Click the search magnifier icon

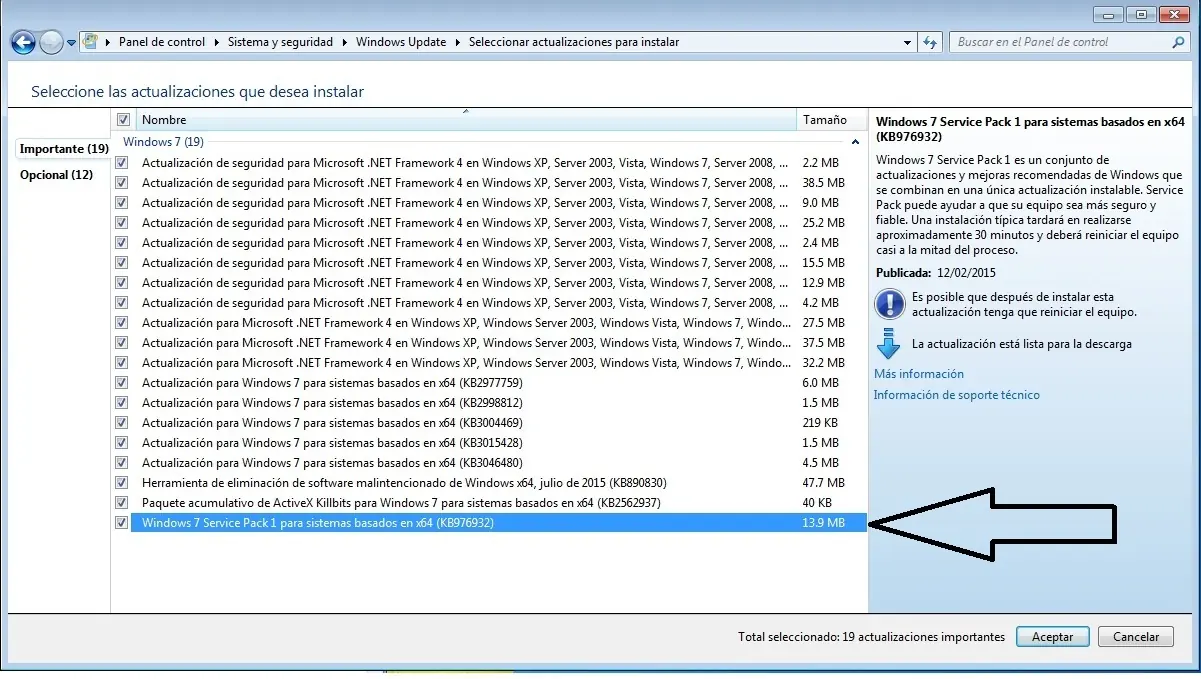1178,42
